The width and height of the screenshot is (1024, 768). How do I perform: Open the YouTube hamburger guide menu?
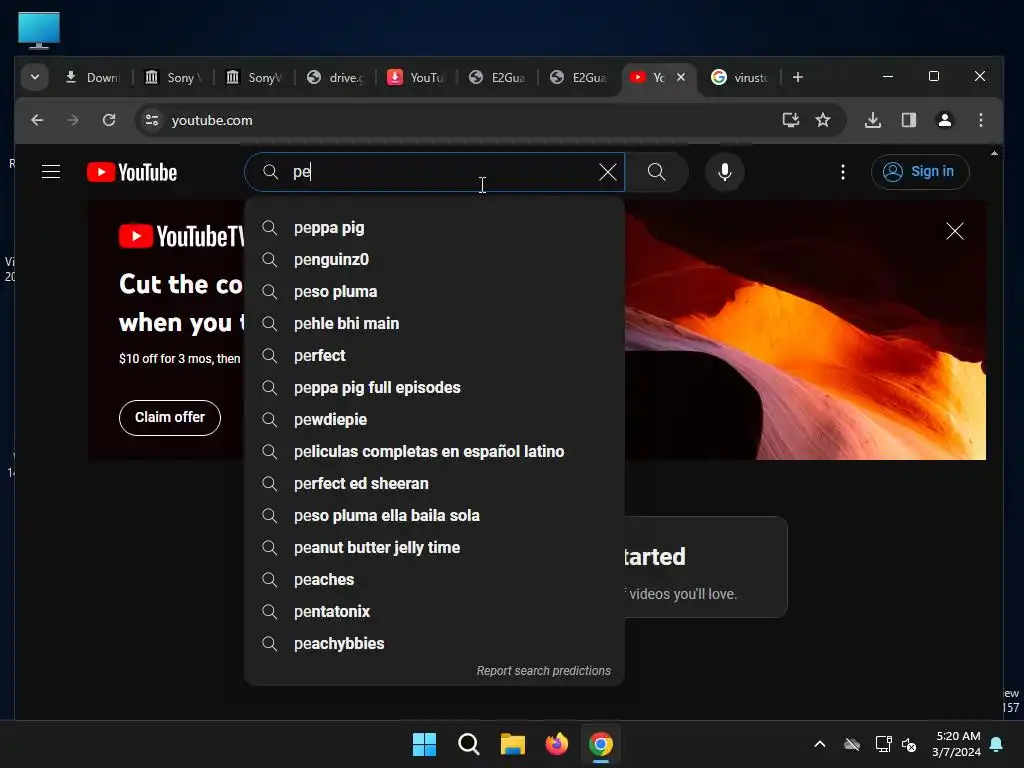[x=51, y=172]
